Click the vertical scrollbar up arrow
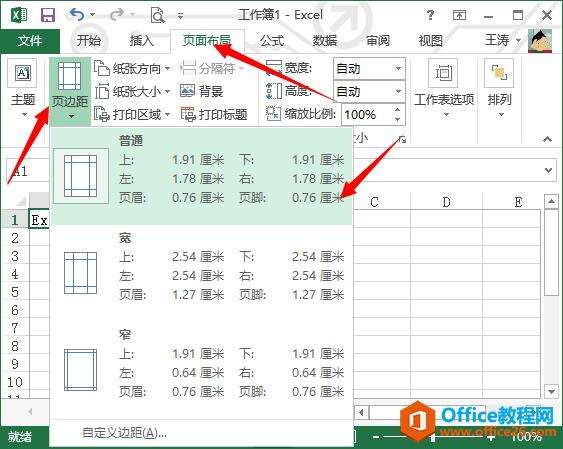 (551, 202)
